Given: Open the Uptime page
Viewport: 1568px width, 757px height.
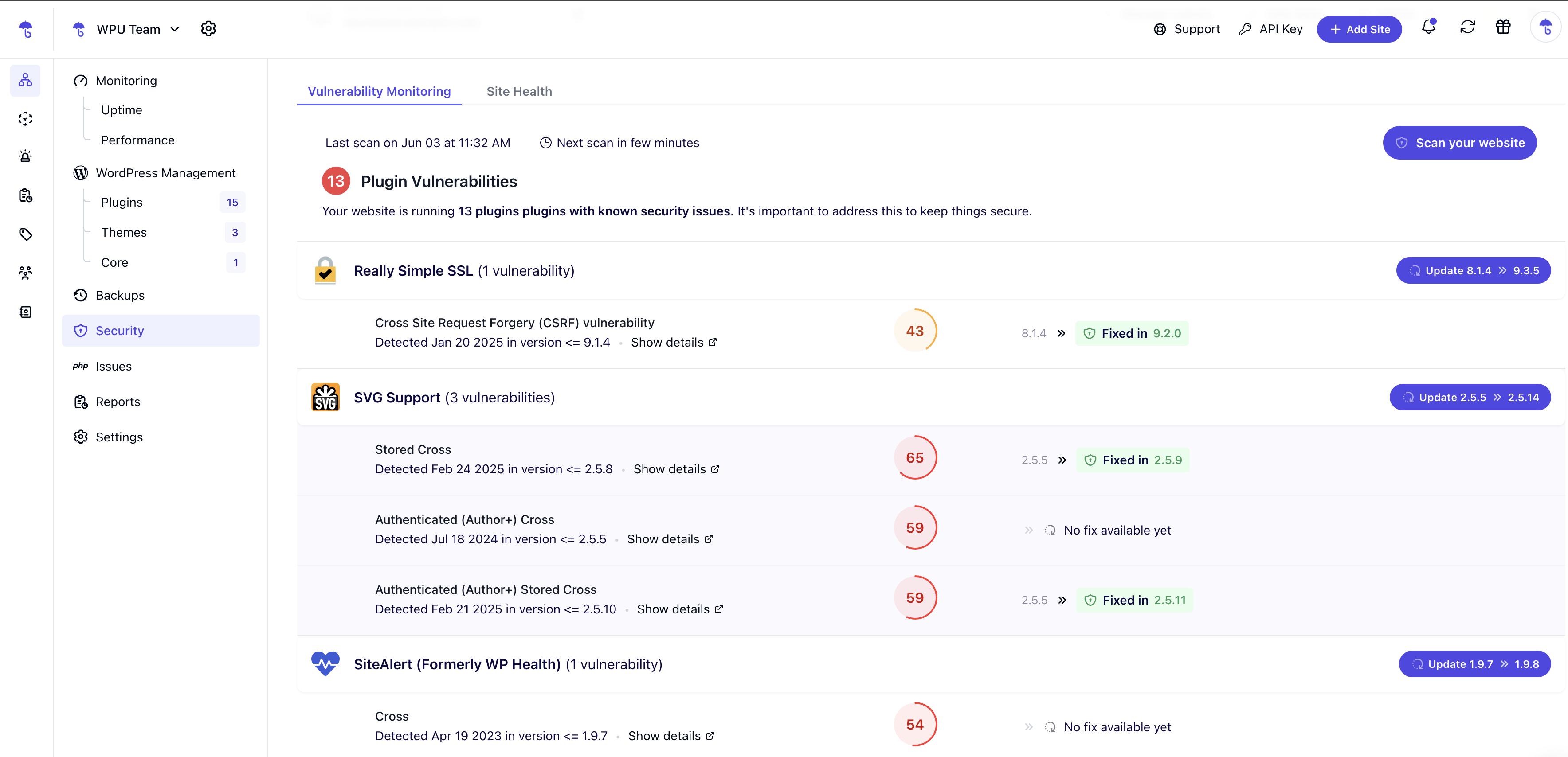Looking at the screenshot, I should 122,110.
